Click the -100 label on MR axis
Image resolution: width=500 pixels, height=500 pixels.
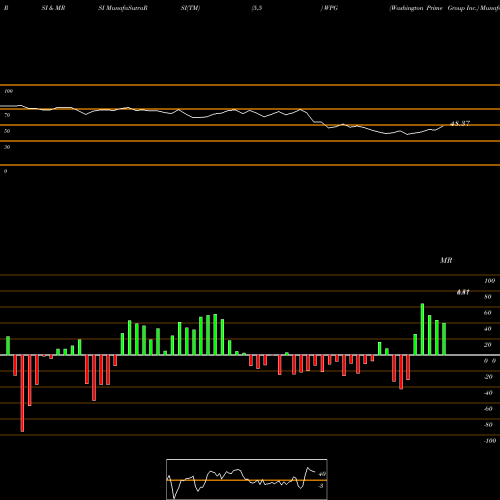(490, 441)
